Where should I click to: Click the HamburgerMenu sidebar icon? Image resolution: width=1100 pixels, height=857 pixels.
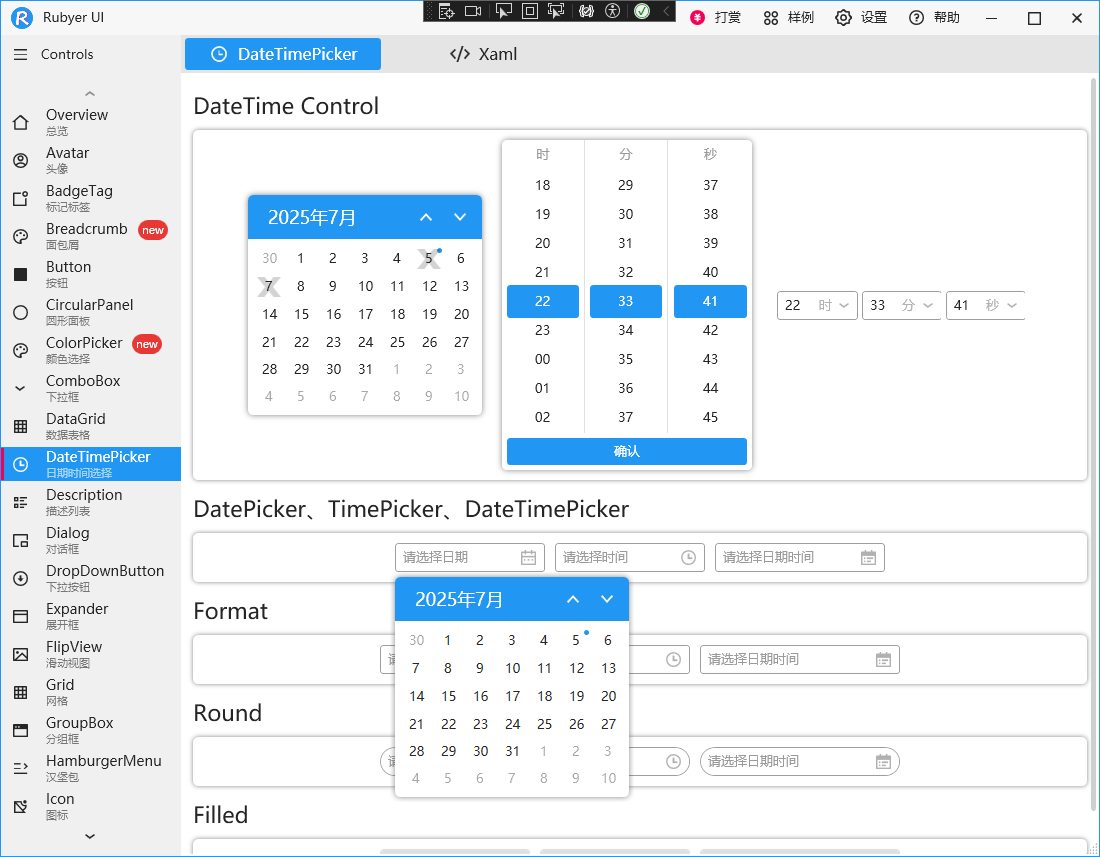[x=21, y=768]
